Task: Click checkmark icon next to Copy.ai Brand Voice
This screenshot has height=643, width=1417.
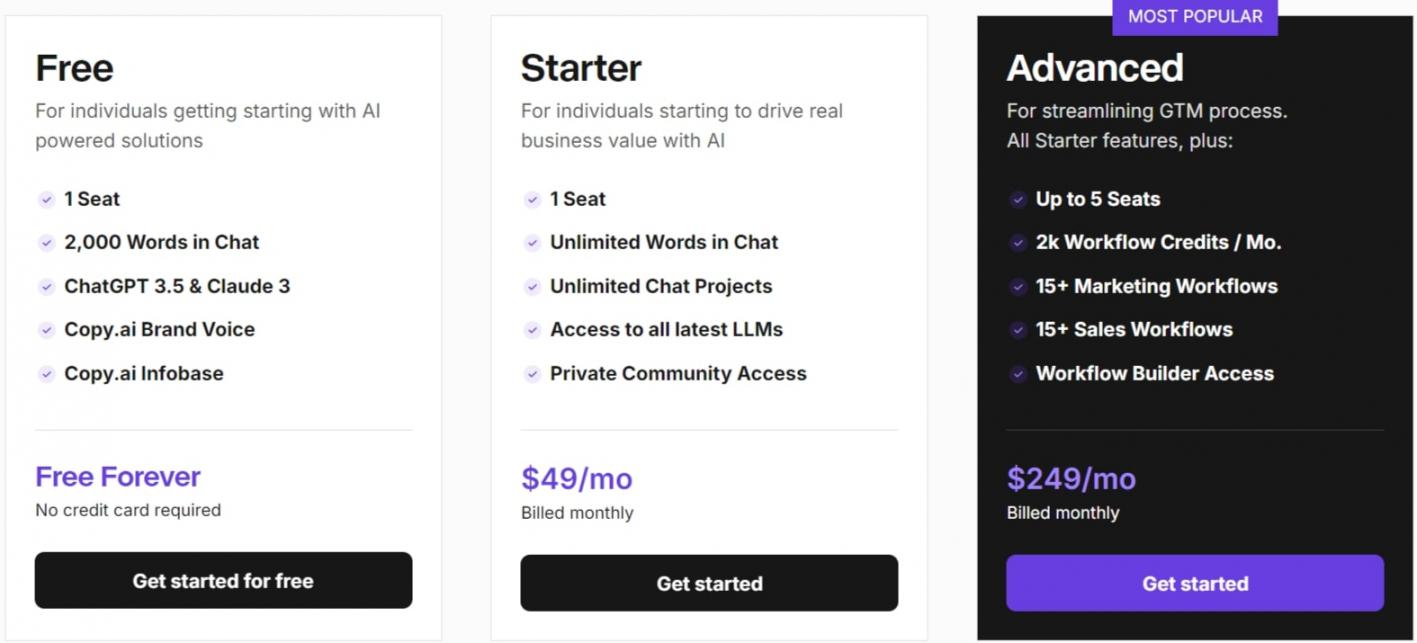Action: (46, 330)
